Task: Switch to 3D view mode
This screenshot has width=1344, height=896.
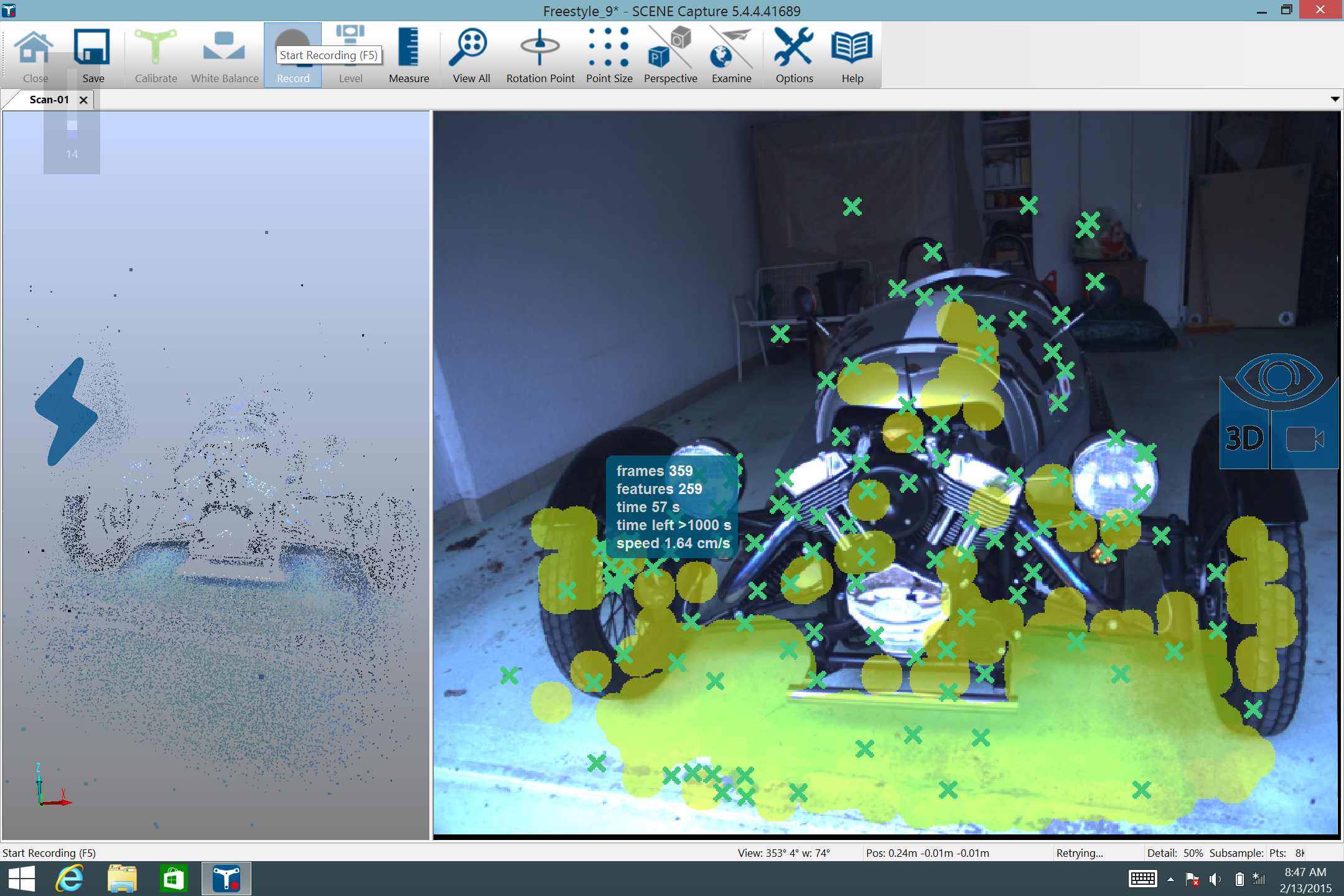Action: (x=1244, y=439)
